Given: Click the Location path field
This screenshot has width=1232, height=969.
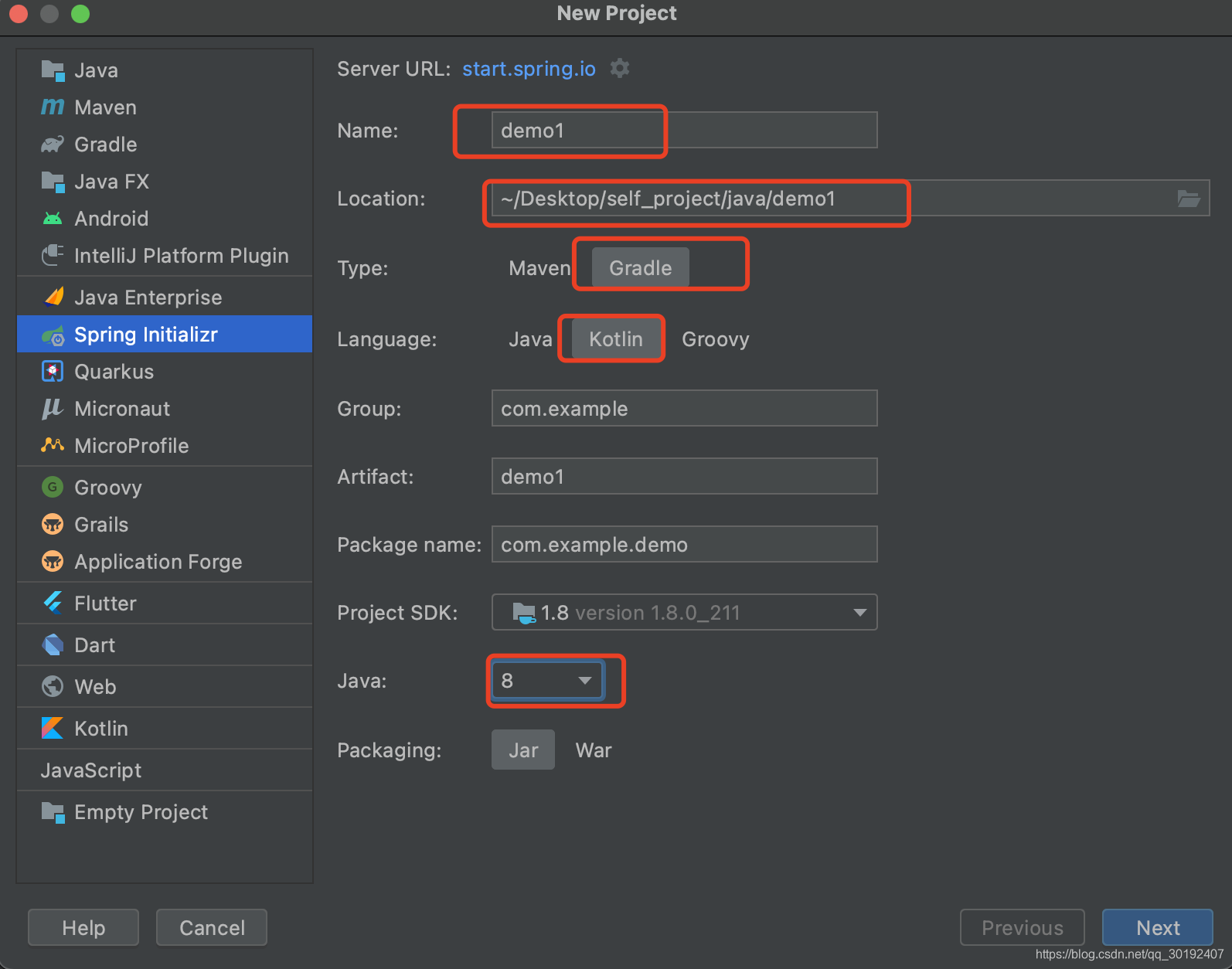Looking at the screenshot, I should (850, 199).
